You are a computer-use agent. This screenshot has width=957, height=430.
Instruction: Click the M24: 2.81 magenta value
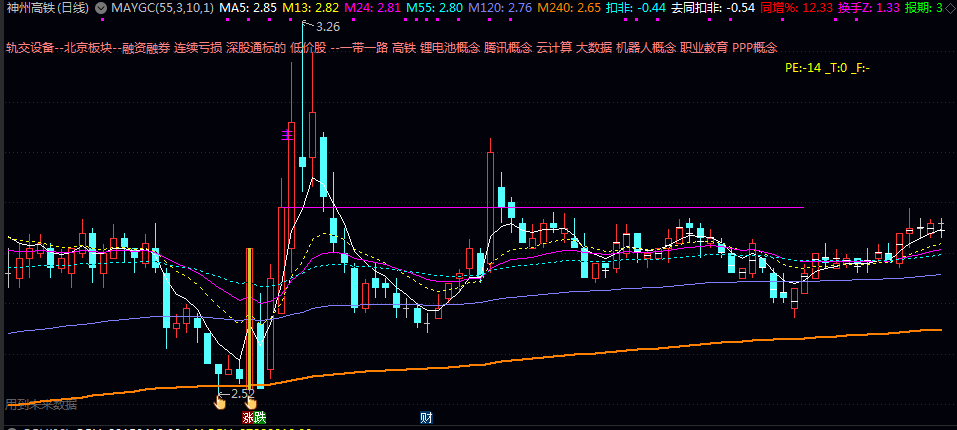coord(372,9)
